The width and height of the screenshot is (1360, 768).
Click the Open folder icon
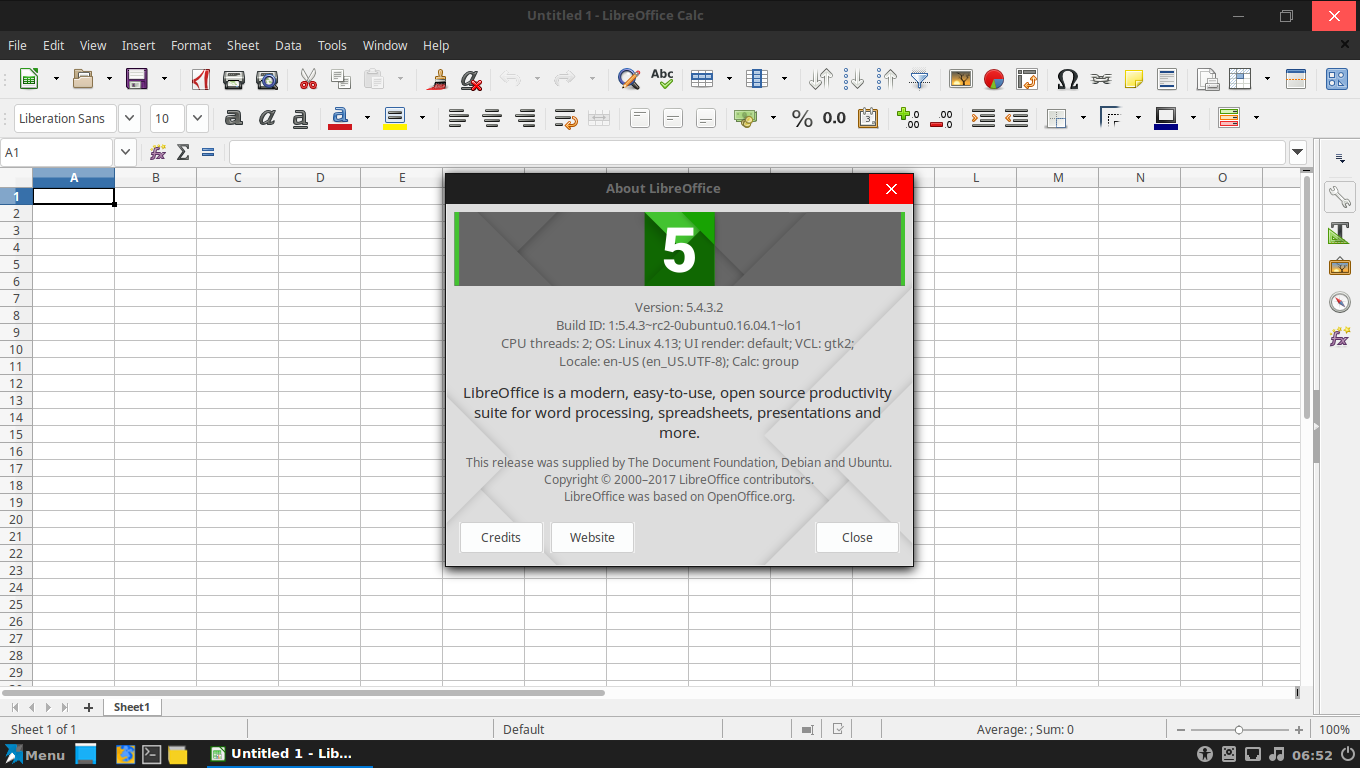pyautogui.click(x=84, y=79)
